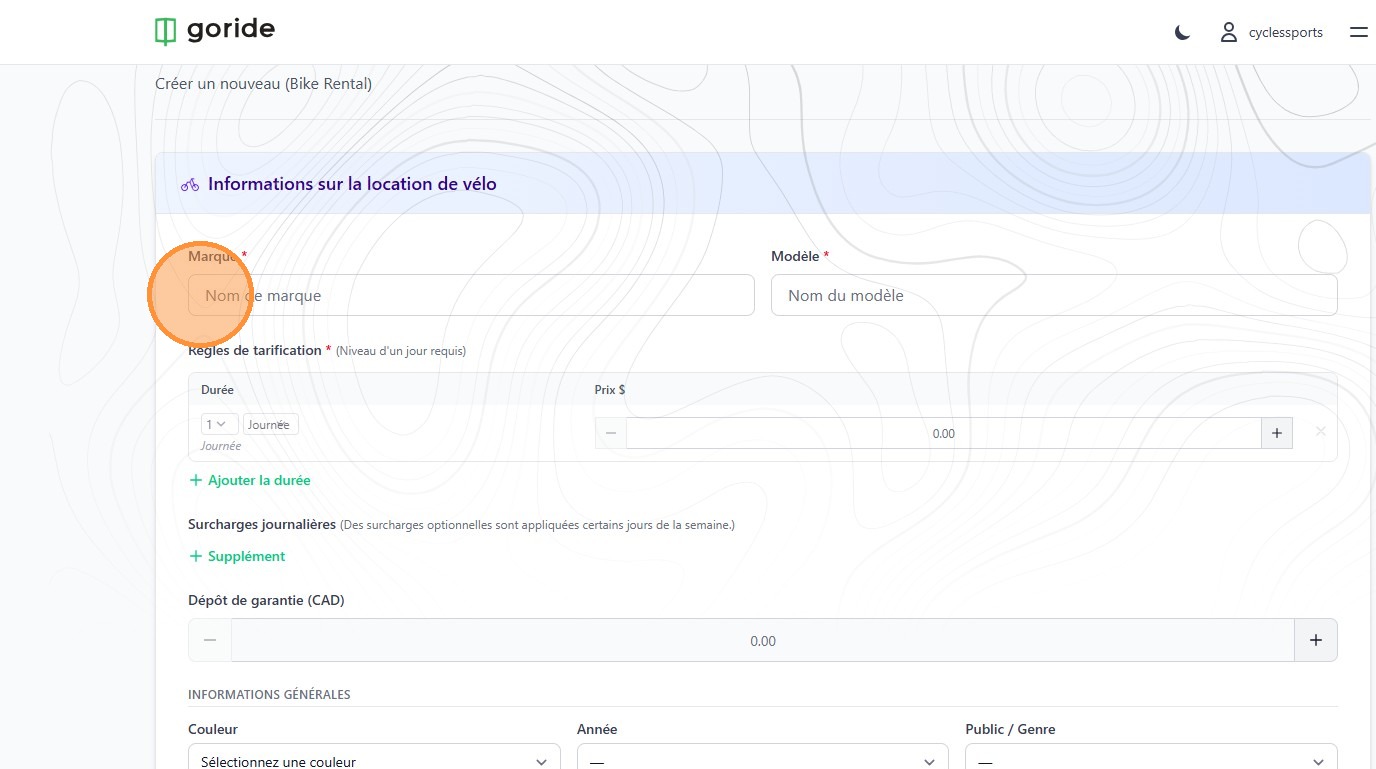Click the Modèle model name field
Image resolution: width=1376 pixels, height=769 pixels.
tap(1053, 296)
